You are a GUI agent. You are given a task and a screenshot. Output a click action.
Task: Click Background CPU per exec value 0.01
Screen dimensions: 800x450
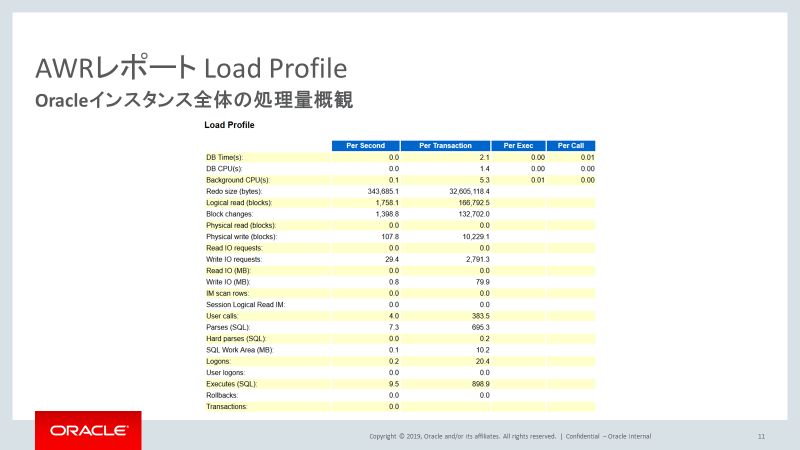(x=538, y=180)
